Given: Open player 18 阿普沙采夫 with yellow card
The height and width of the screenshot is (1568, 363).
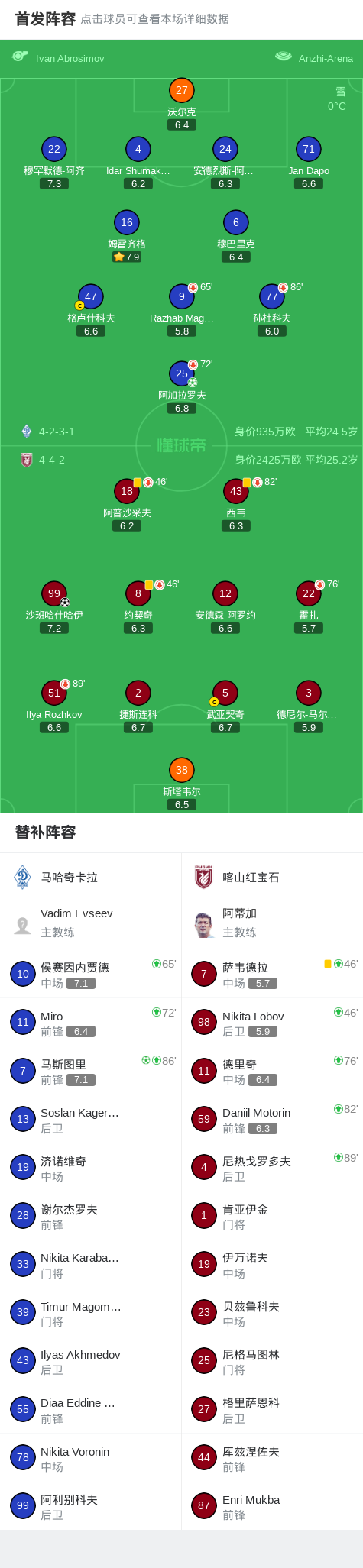Looking at the screenshot, I should pyautogui.click(x=127, y=491).
